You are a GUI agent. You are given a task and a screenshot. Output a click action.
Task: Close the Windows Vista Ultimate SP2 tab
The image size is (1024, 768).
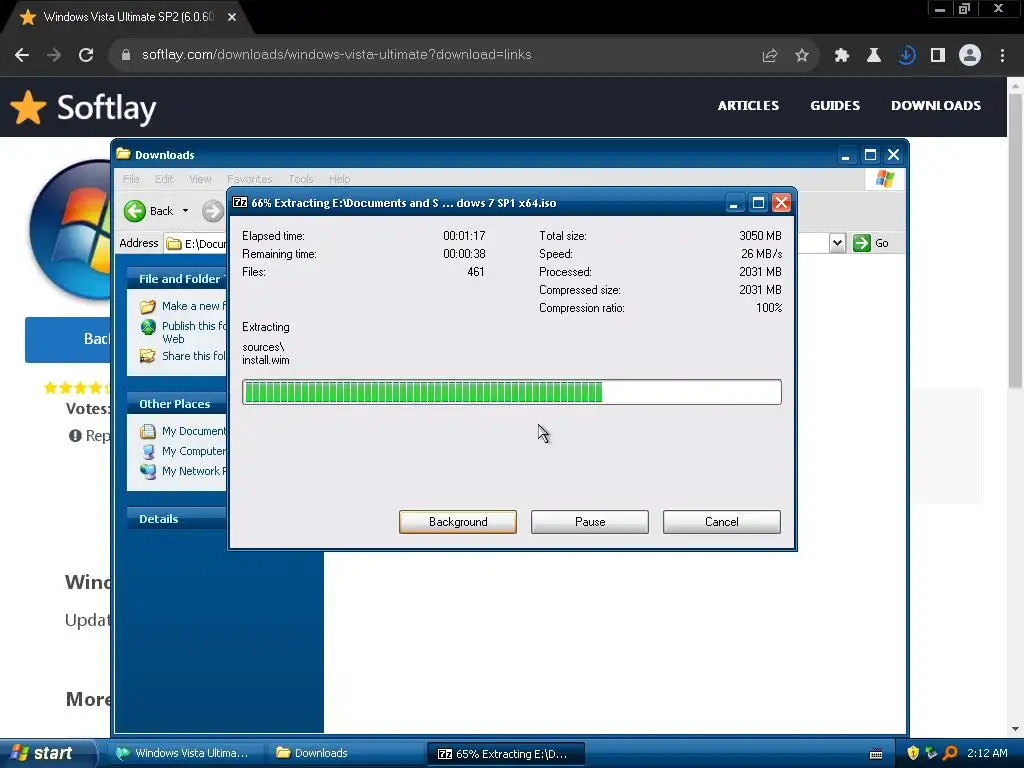coord(232,17)
